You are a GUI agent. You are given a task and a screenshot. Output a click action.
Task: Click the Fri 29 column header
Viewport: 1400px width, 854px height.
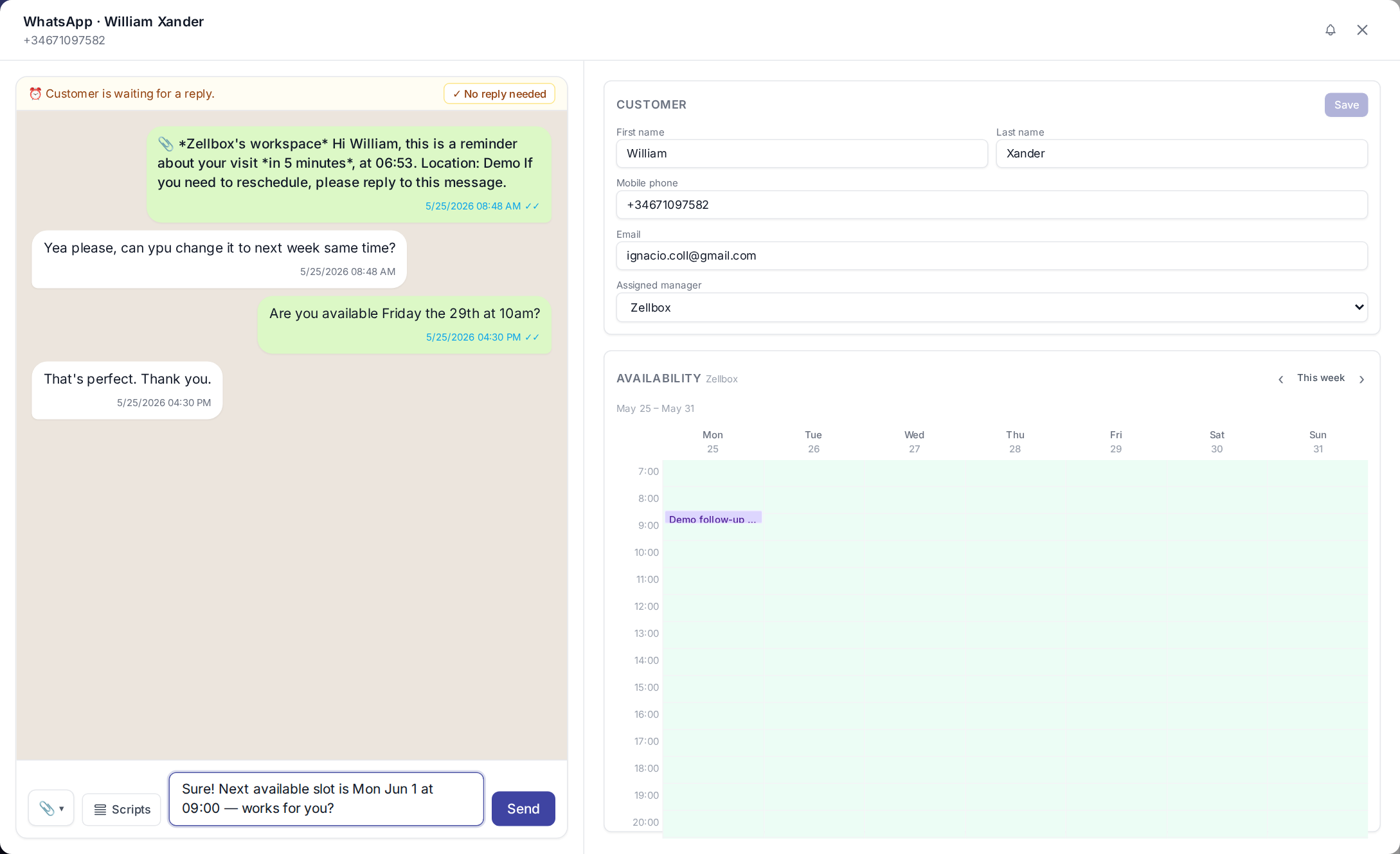point(1116,442)
